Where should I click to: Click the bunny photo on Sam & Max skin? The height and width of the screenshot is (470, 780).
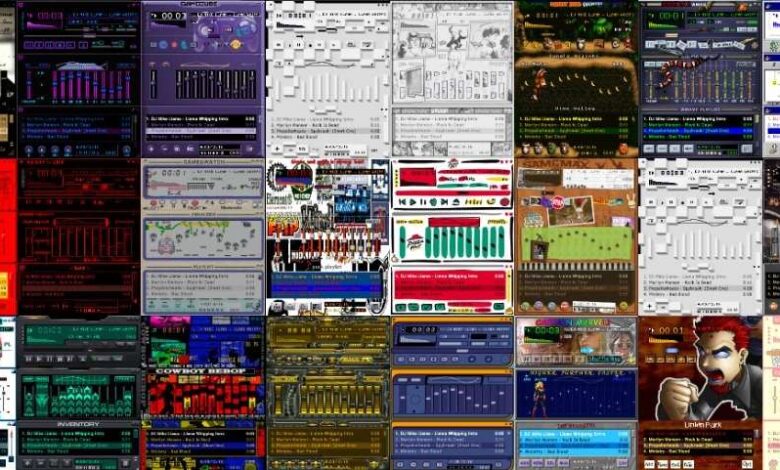click(x=571, y=210)
